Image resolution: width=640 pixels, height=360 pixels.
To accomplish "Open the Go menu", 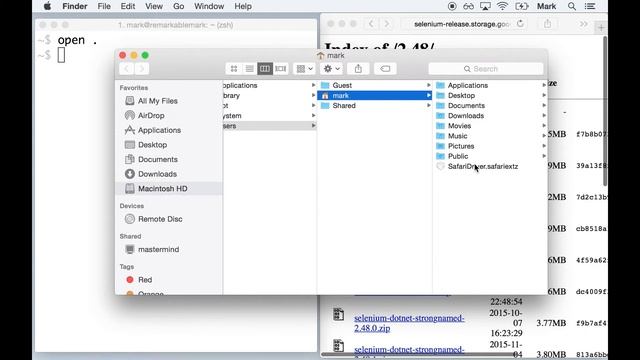I will [178, 6].
